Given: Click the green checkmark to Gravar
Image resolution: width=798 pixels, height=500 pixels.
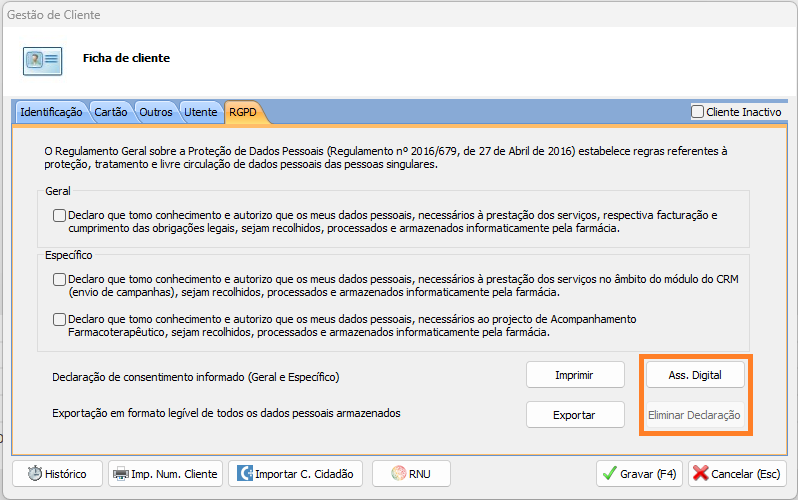Looking at the screenshot, I should 609,474.
